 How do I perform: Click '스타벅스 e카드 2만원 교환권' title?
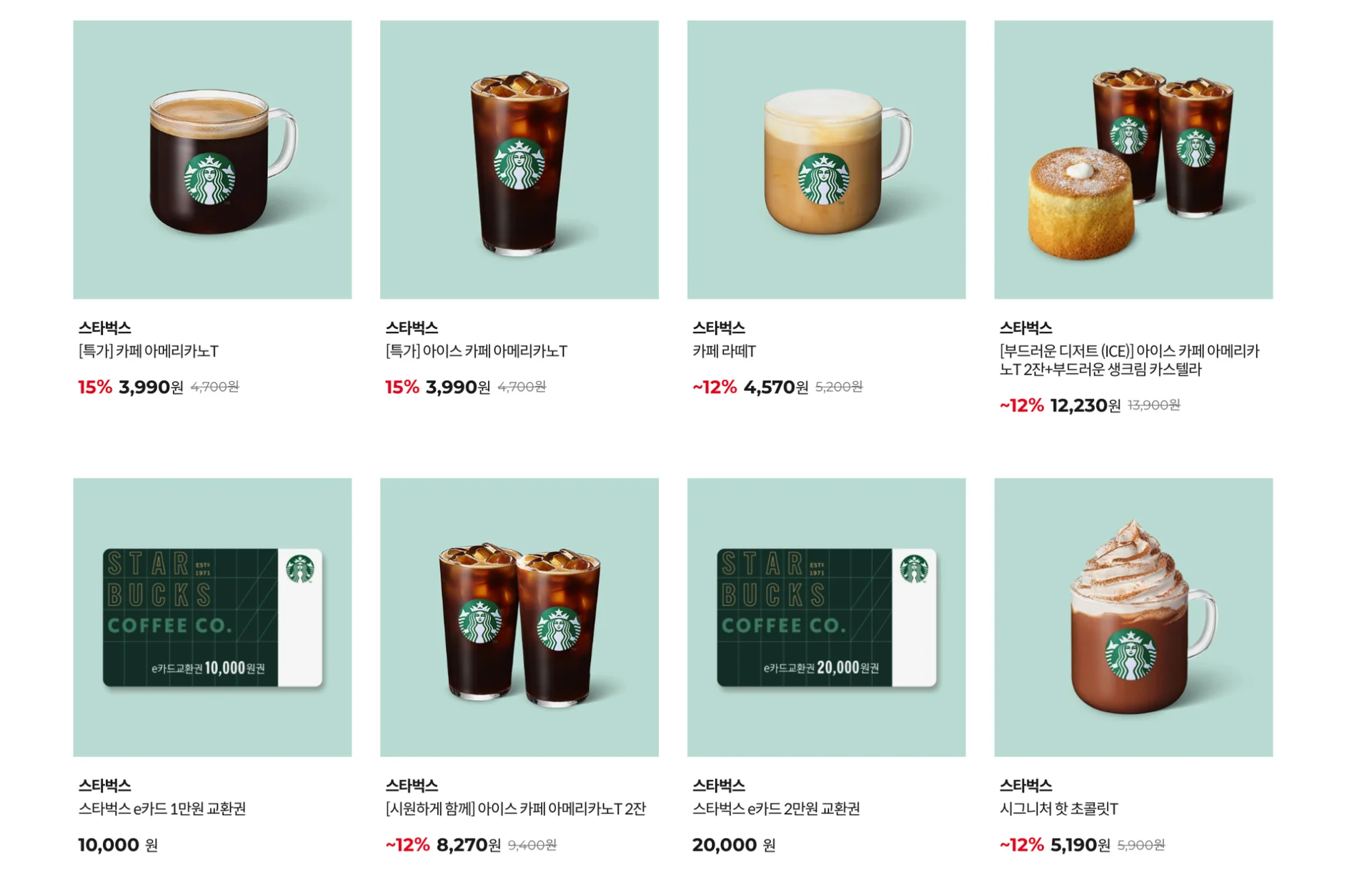[x=776, y=809]
